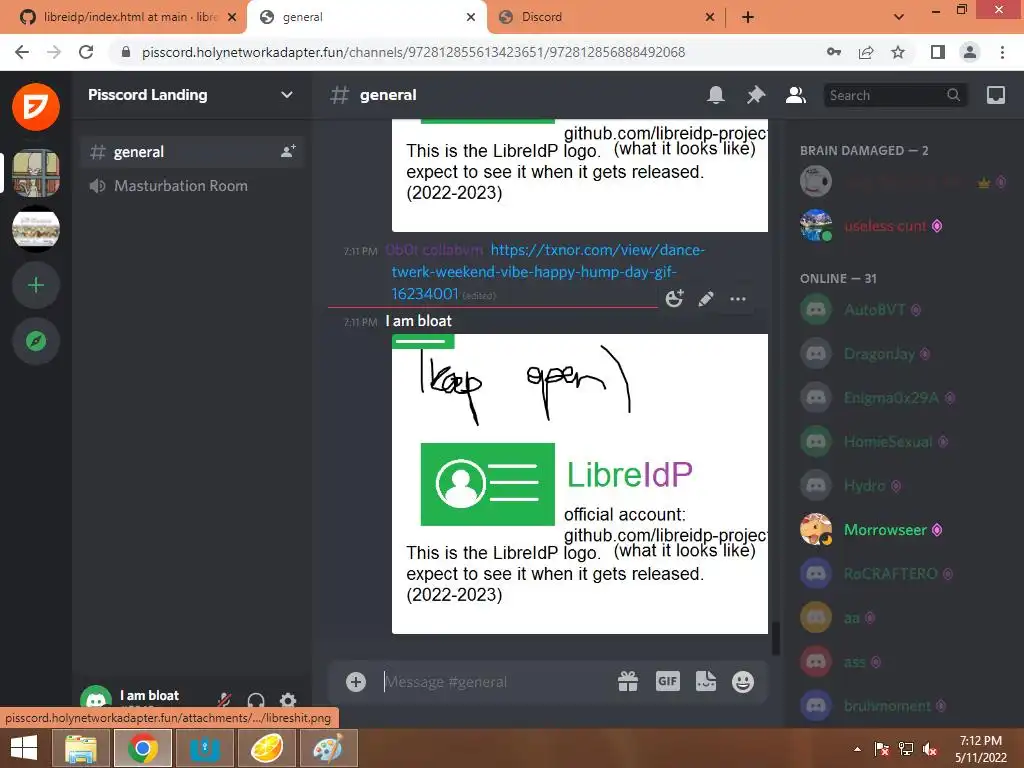Image resolution: width=1024 pixels, height=768 pixels.
Task: Select member aa in list
Action: coord(903,618)
